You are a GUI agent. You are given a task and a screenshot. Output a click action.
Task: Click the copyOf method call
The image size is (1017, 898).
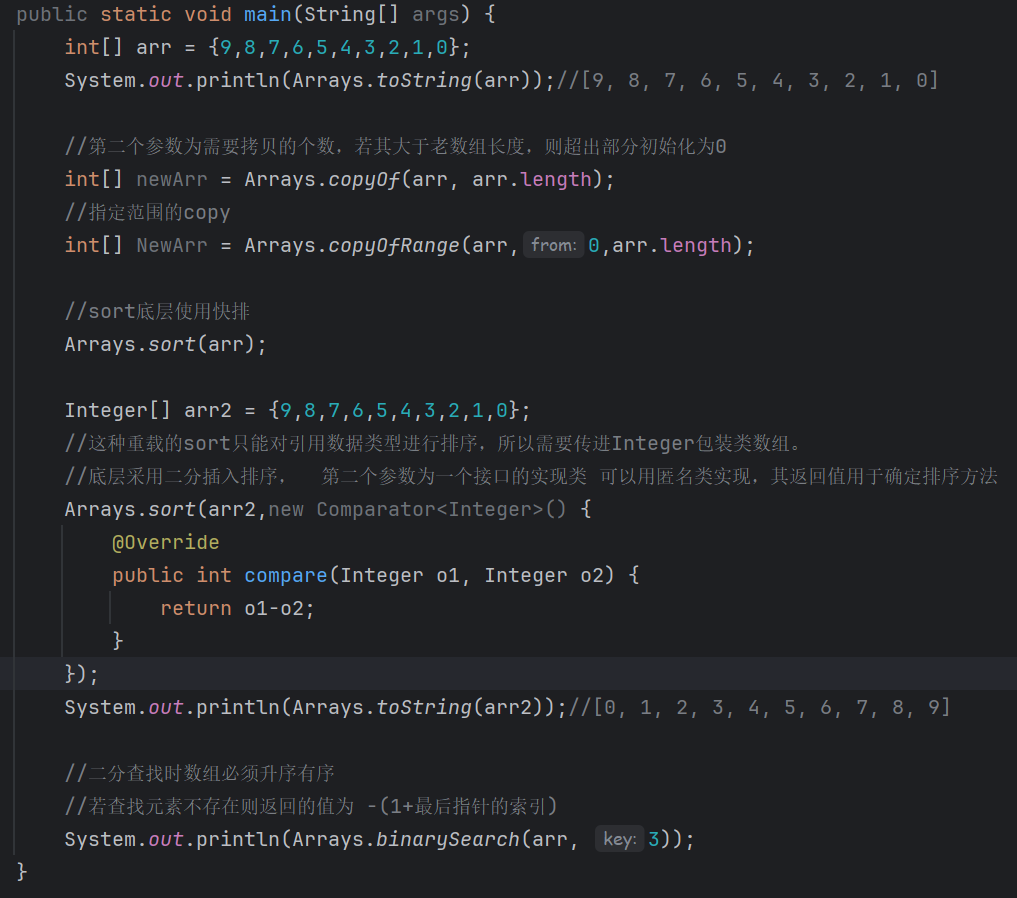point(363,180)
